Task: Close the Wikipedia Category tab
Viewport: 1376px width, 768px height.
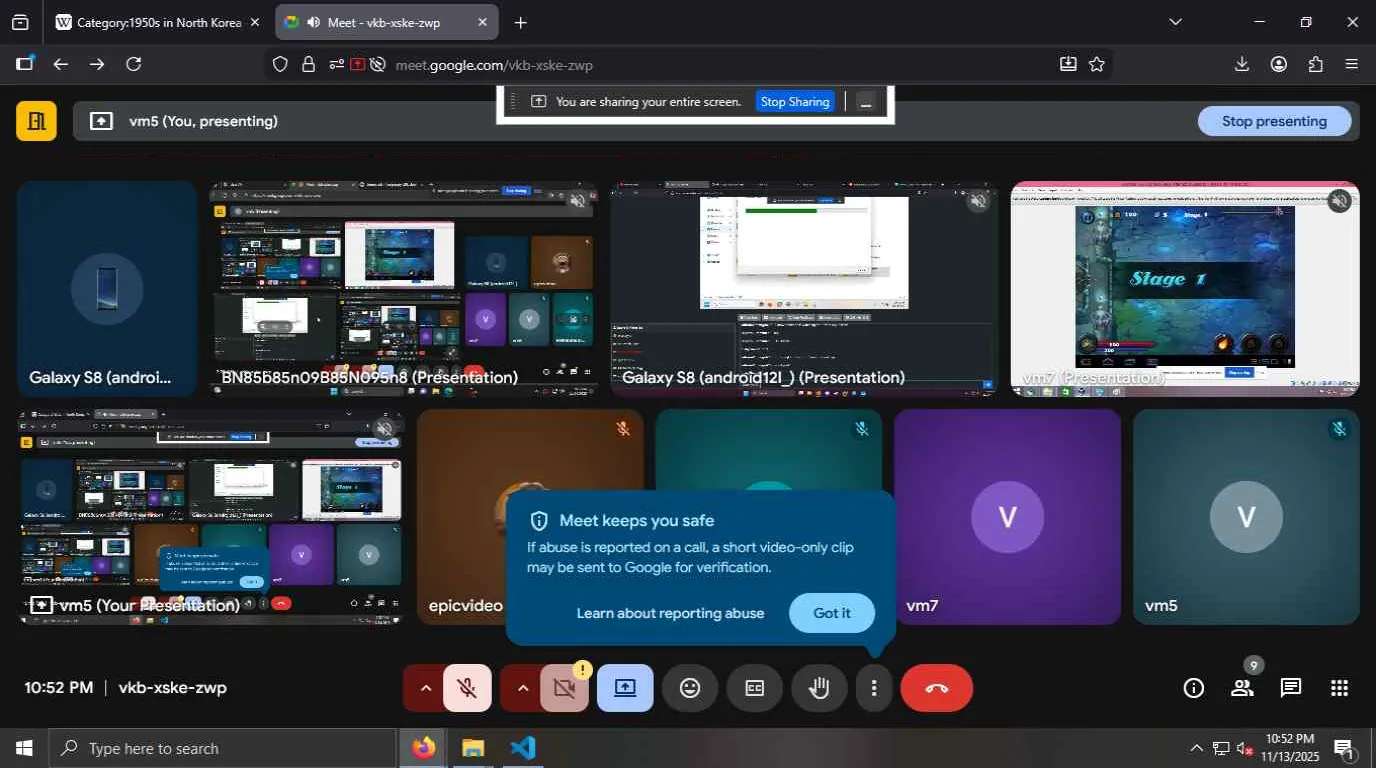Action: tap(254, 22)
